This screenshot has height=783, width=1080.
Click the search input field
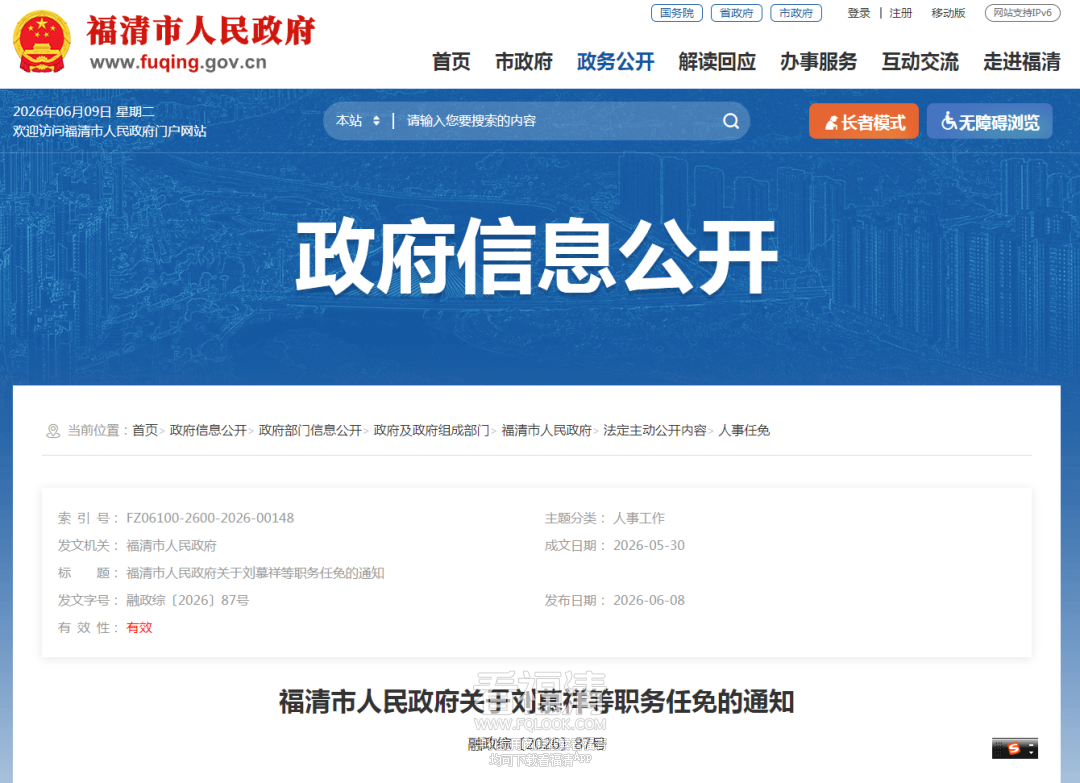(x=558, y=121)
